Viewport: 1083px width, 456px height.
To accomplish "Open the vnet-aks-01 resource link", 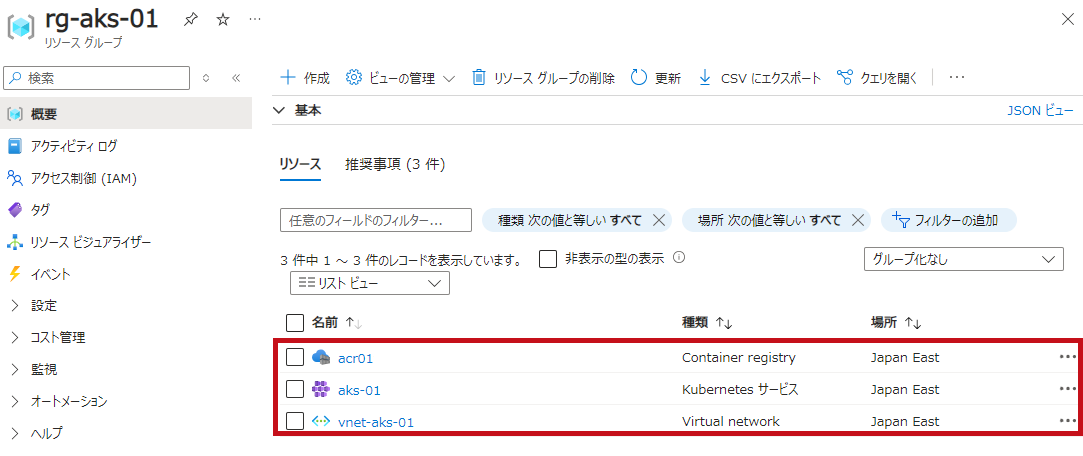I will click(x=376, y=422).
